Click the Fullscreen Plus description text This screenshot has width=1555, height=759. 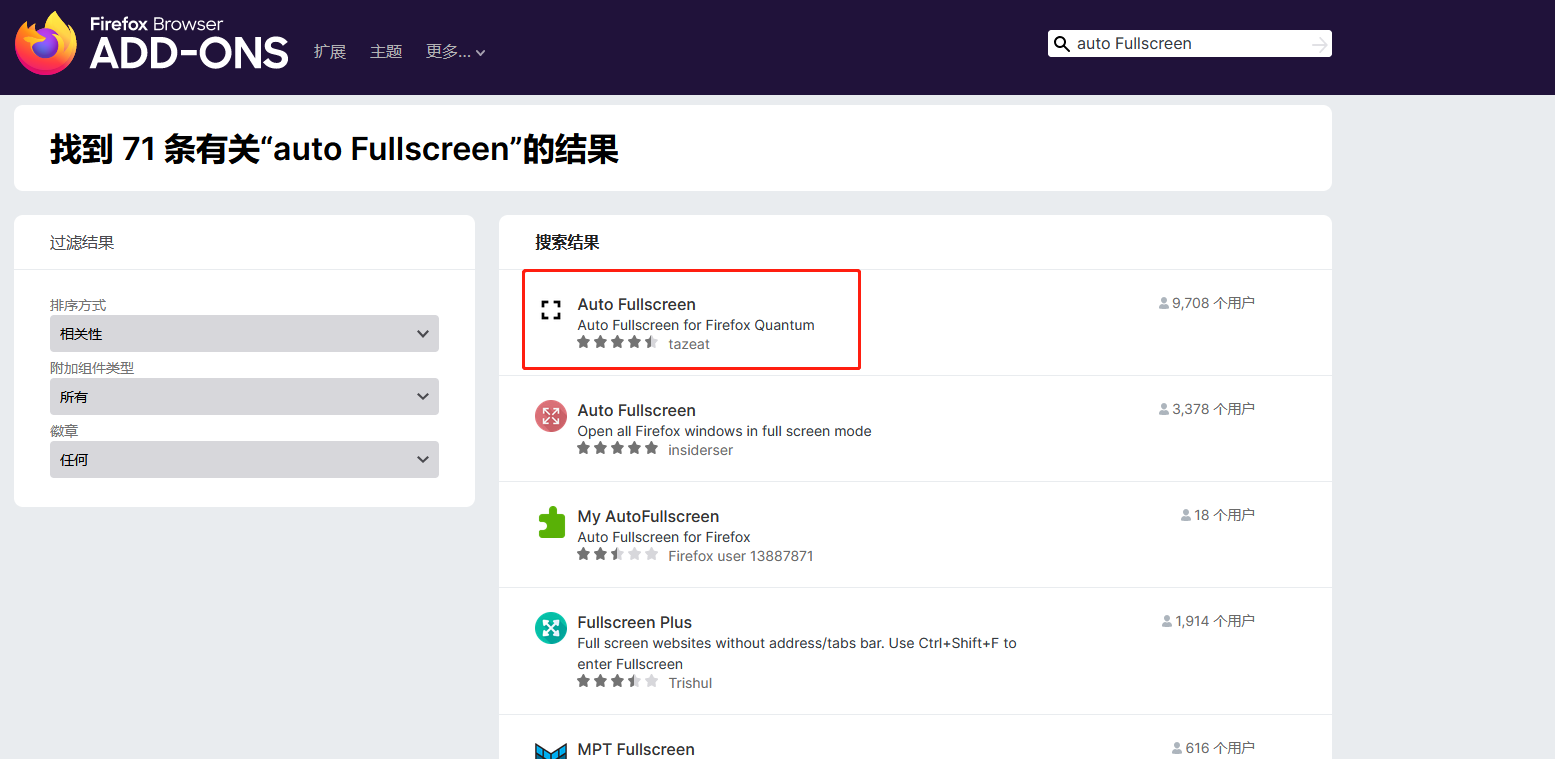797,653
